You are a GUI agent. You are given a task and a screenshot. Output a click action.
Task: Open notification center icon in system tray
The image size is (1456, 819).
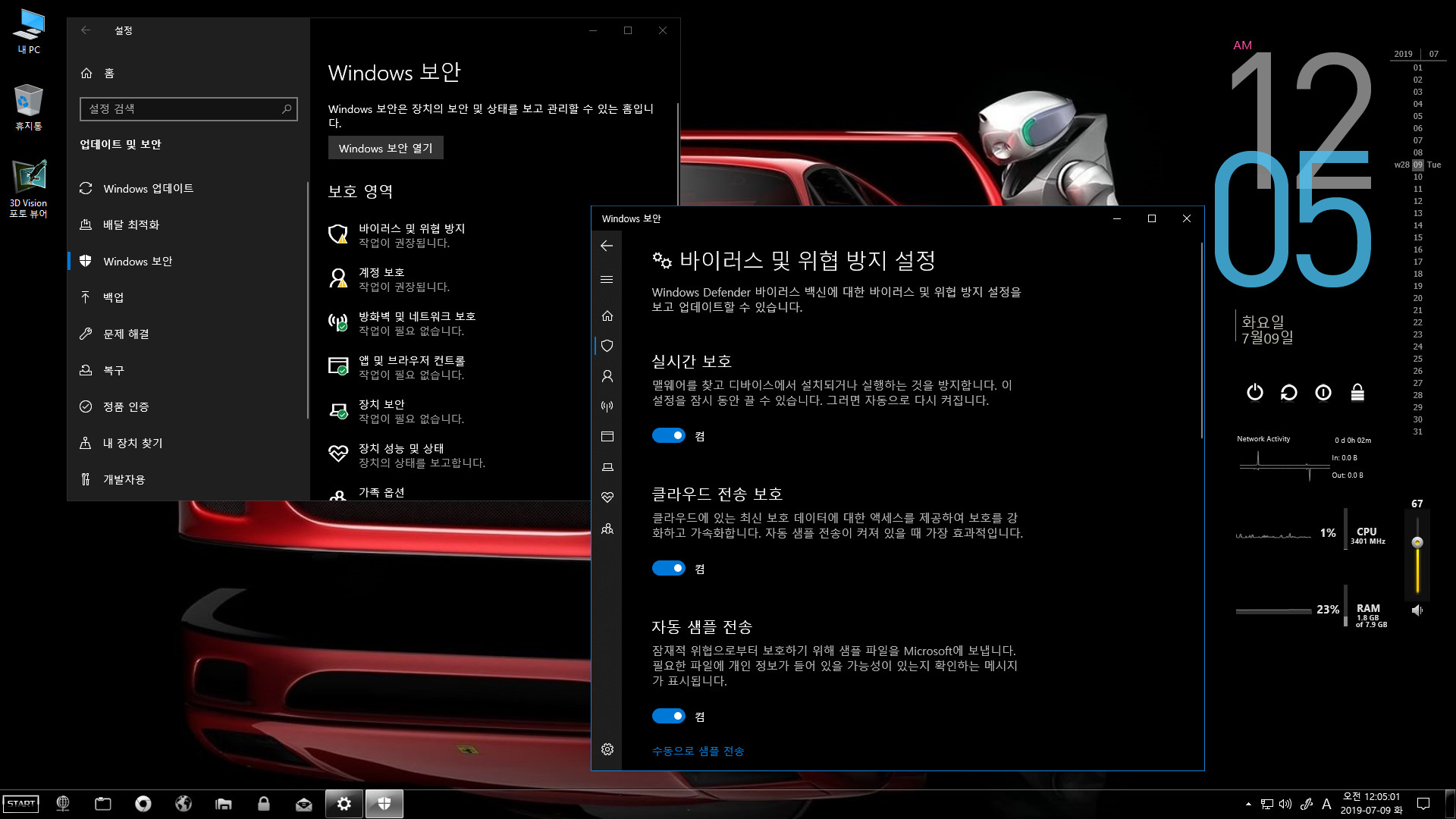click(1423, 804)
